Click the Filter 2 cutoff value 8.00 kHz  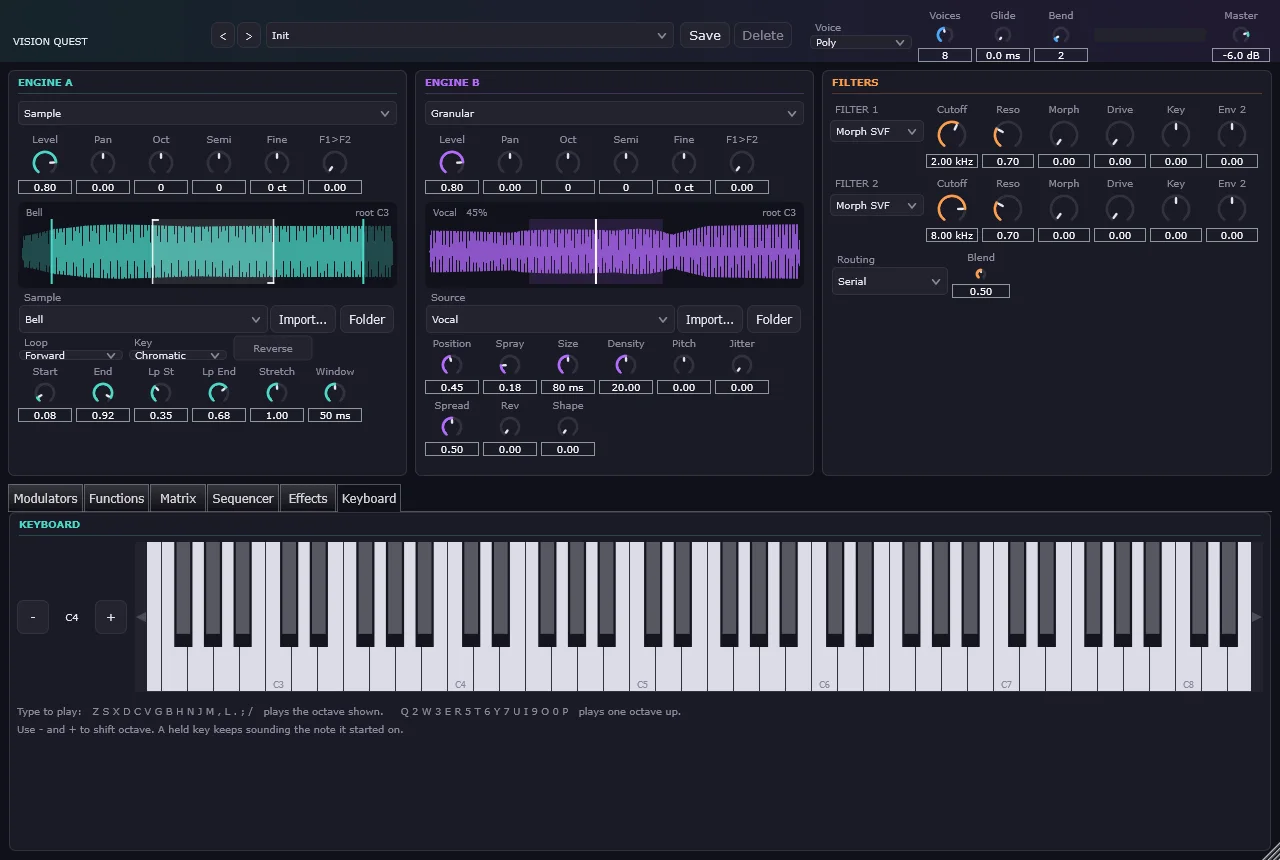(x=952, y=235)
